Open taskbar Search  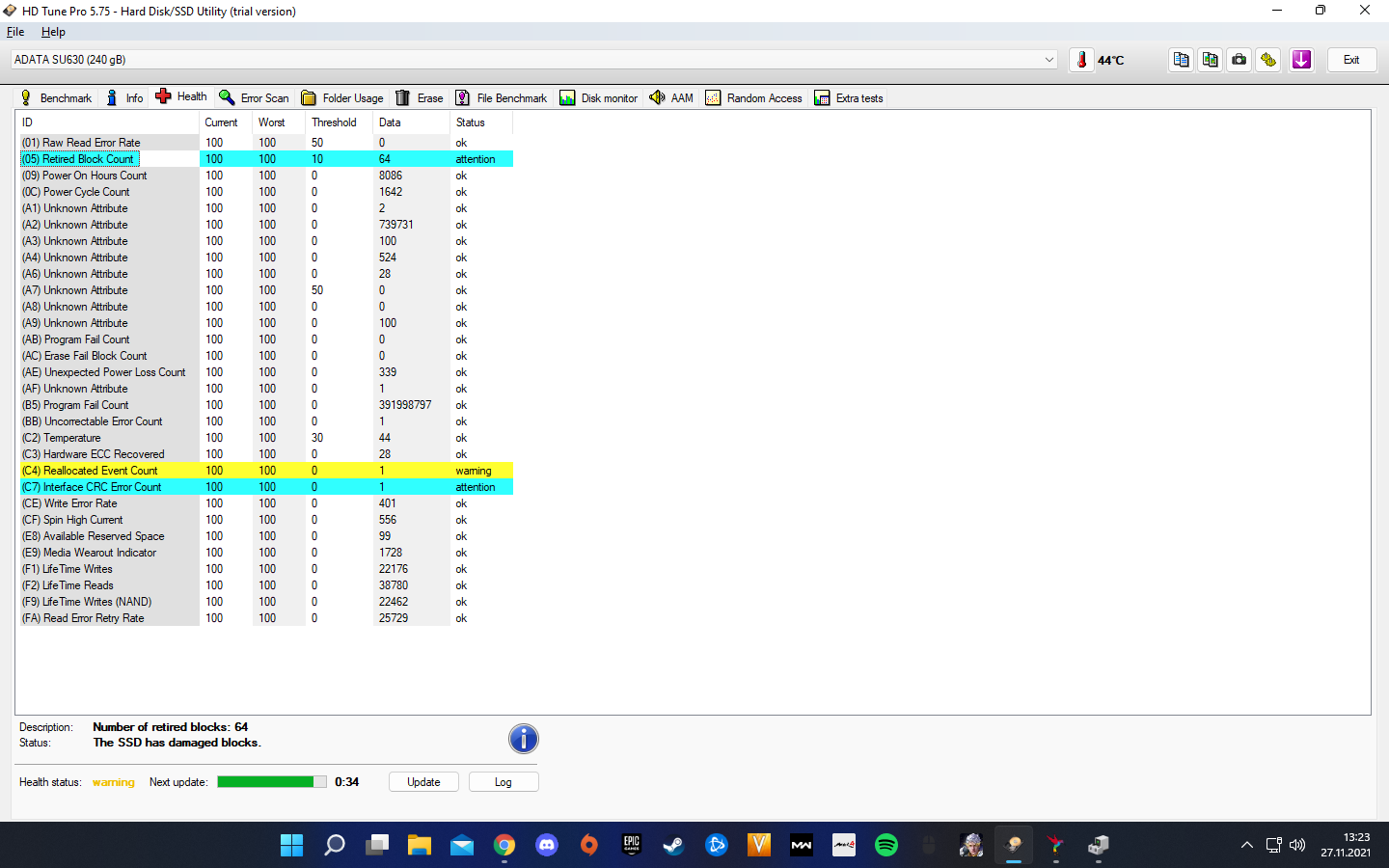click(x=334, y=846)
